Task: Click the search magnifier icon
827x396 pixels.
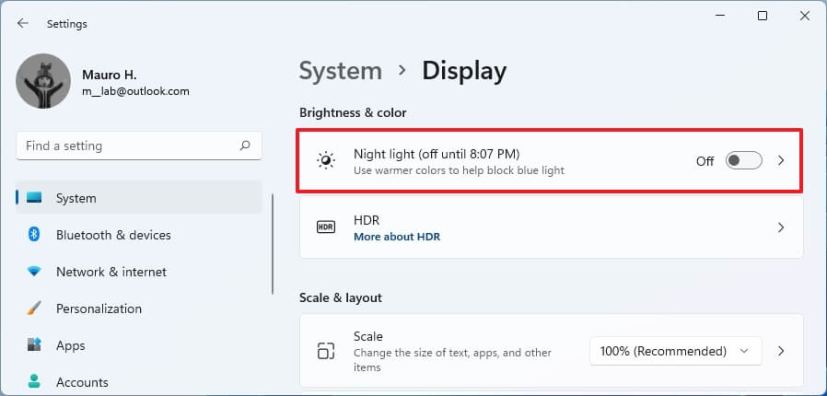Action: pyautogui.click(x=245, y=146)
